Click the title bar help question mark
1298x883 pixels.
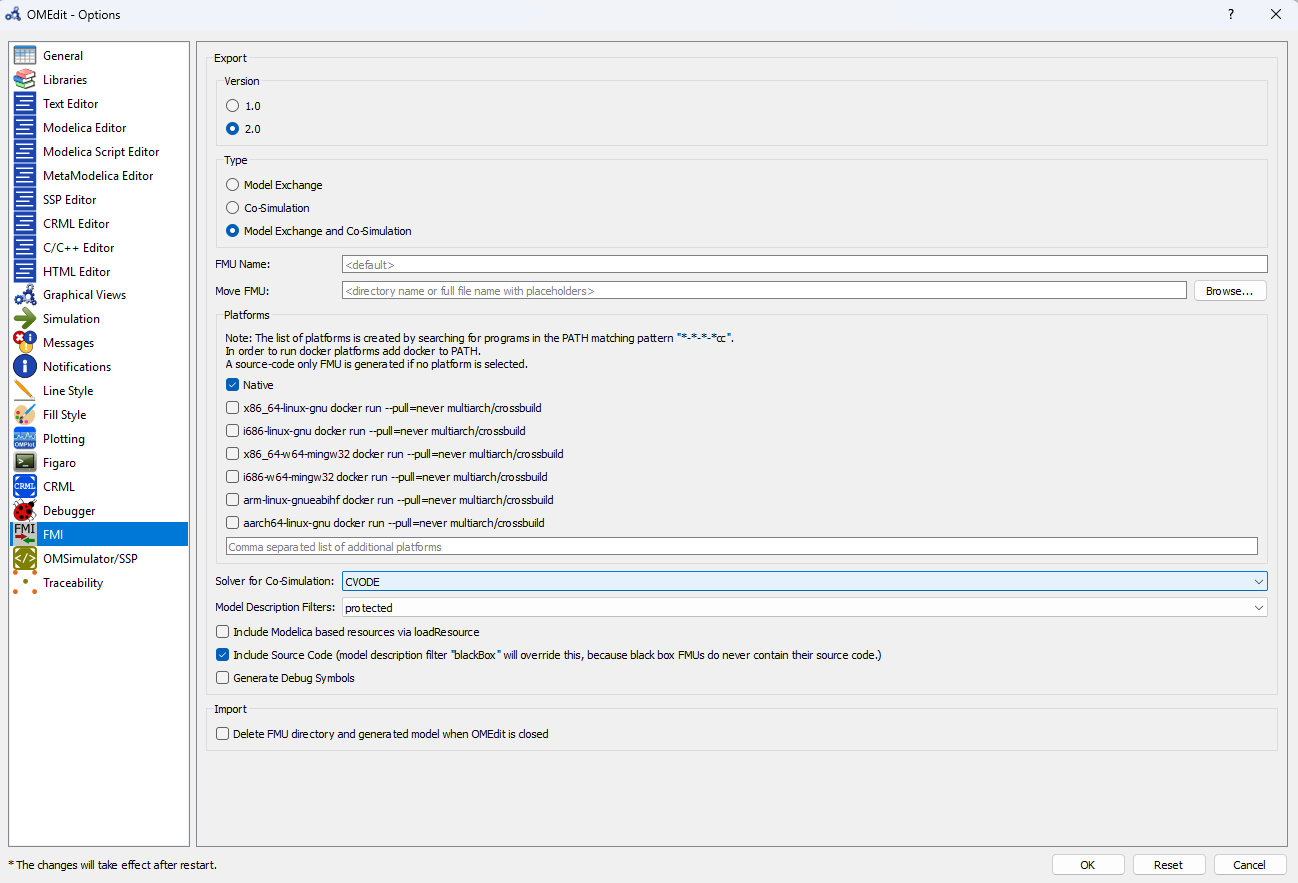[x=1230, y=14]
